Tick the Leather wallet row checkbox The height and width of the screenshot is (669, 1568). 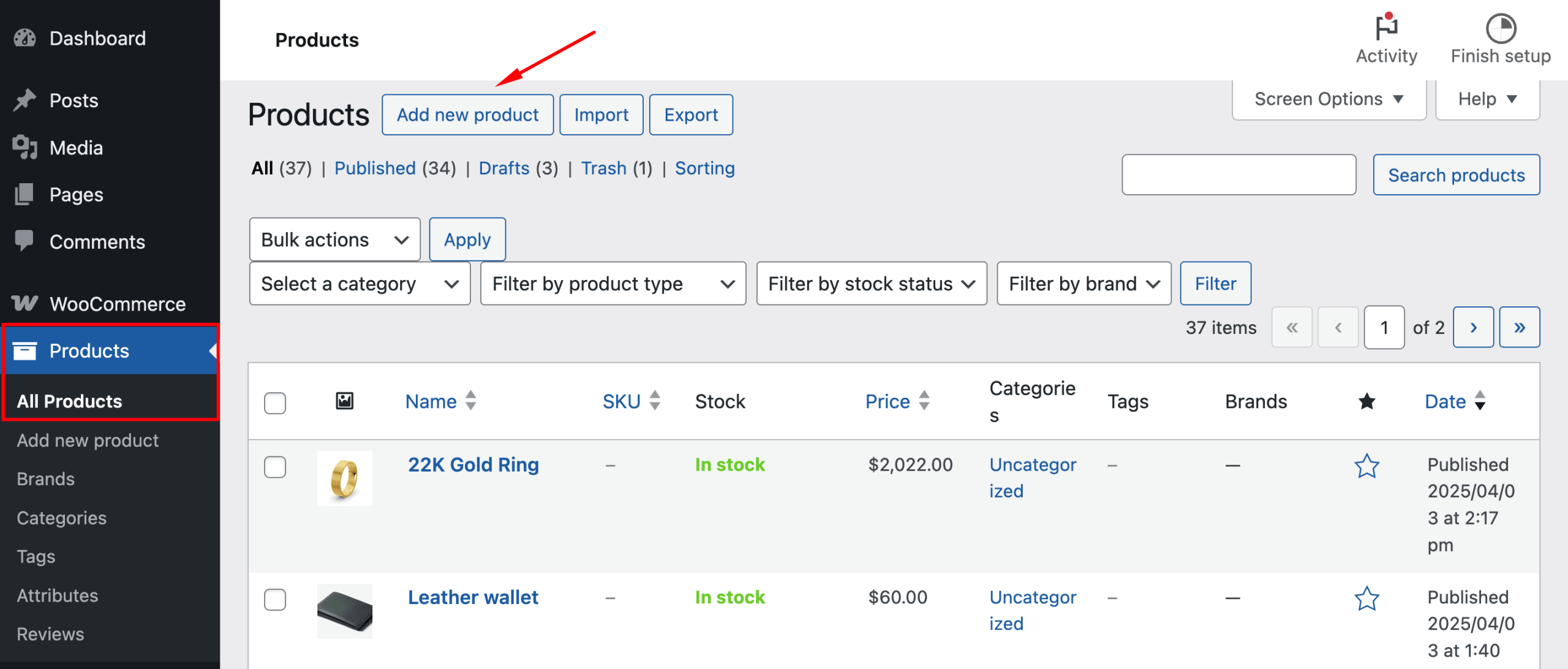pos(275,599)
